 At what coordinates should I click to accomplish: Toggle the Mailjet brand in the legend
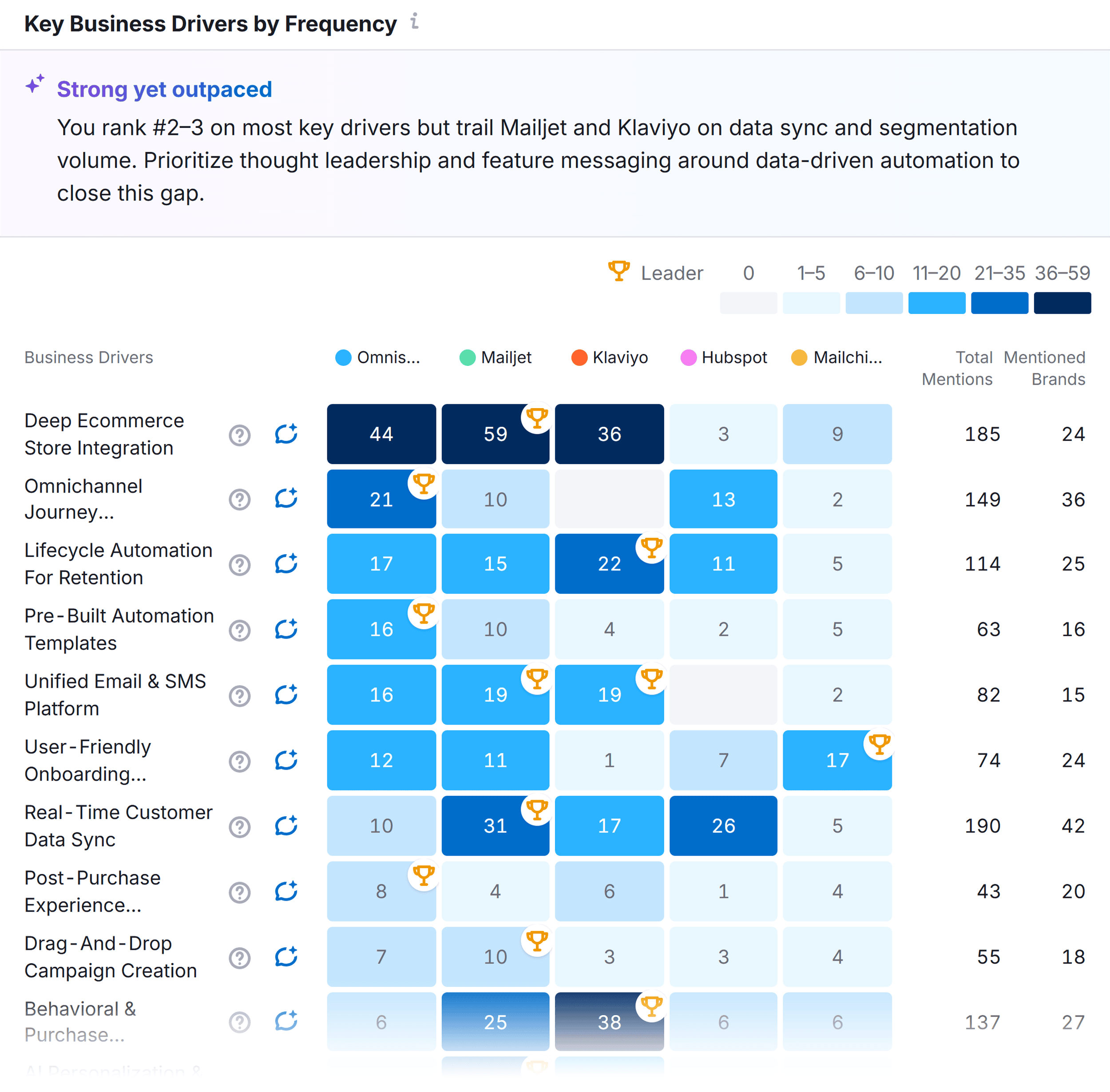coord(496,357)
